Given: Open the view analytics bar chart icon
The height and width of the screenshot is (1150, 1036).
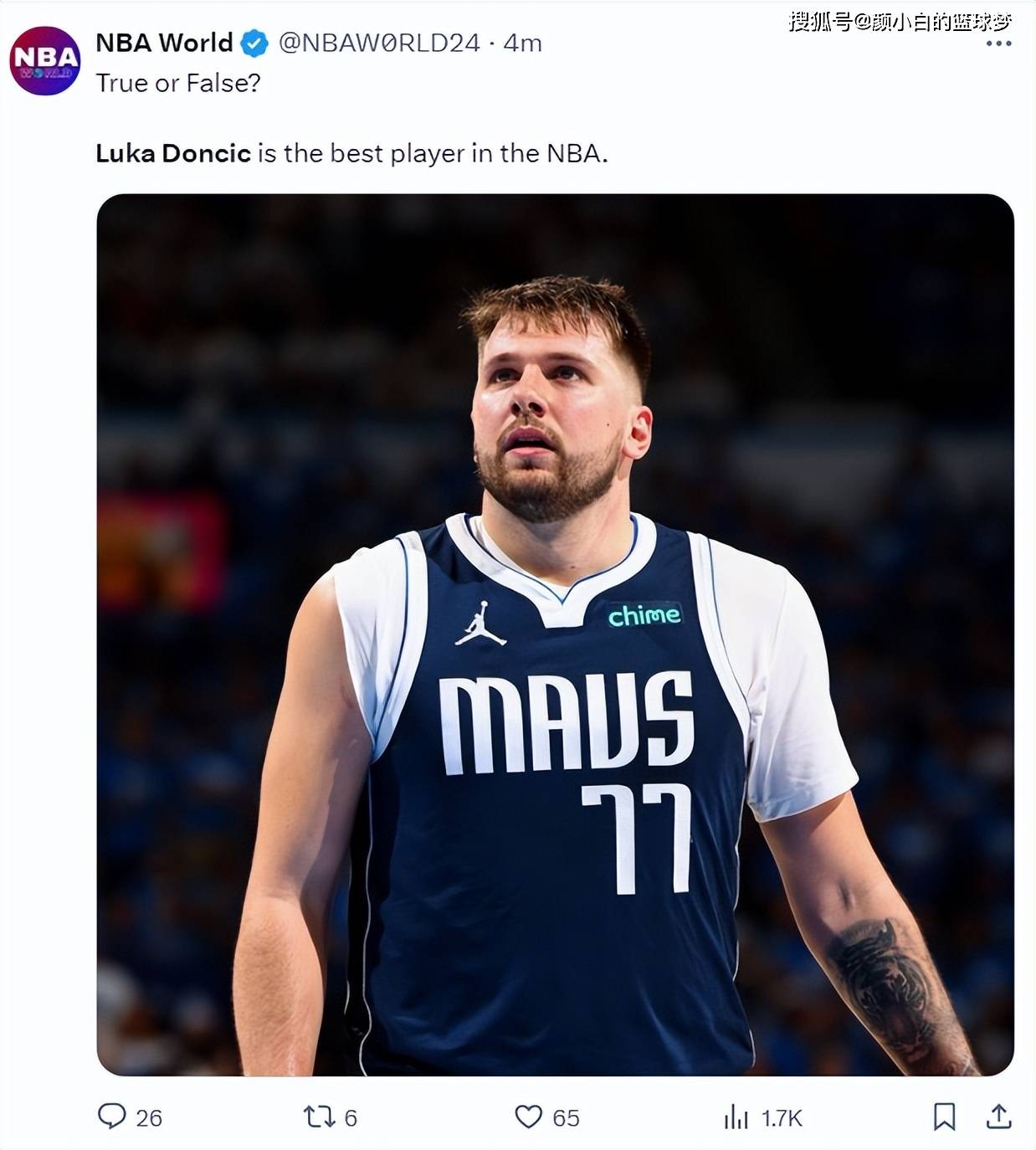Looking at the screenshot, I should click(x=736, y=1117).
